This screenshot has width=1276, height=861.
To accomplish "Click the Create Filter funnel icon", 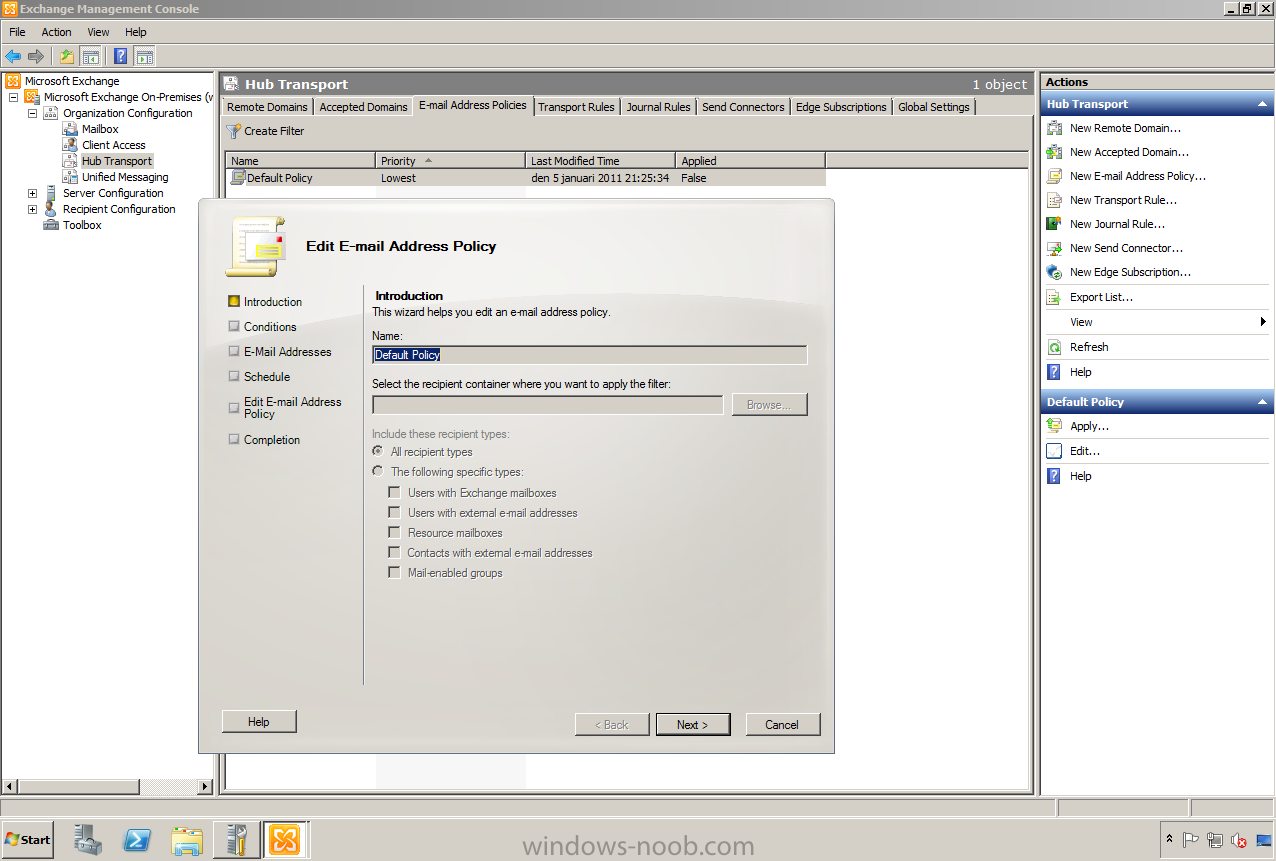I will pyautogui.click(x=233, y=131).
